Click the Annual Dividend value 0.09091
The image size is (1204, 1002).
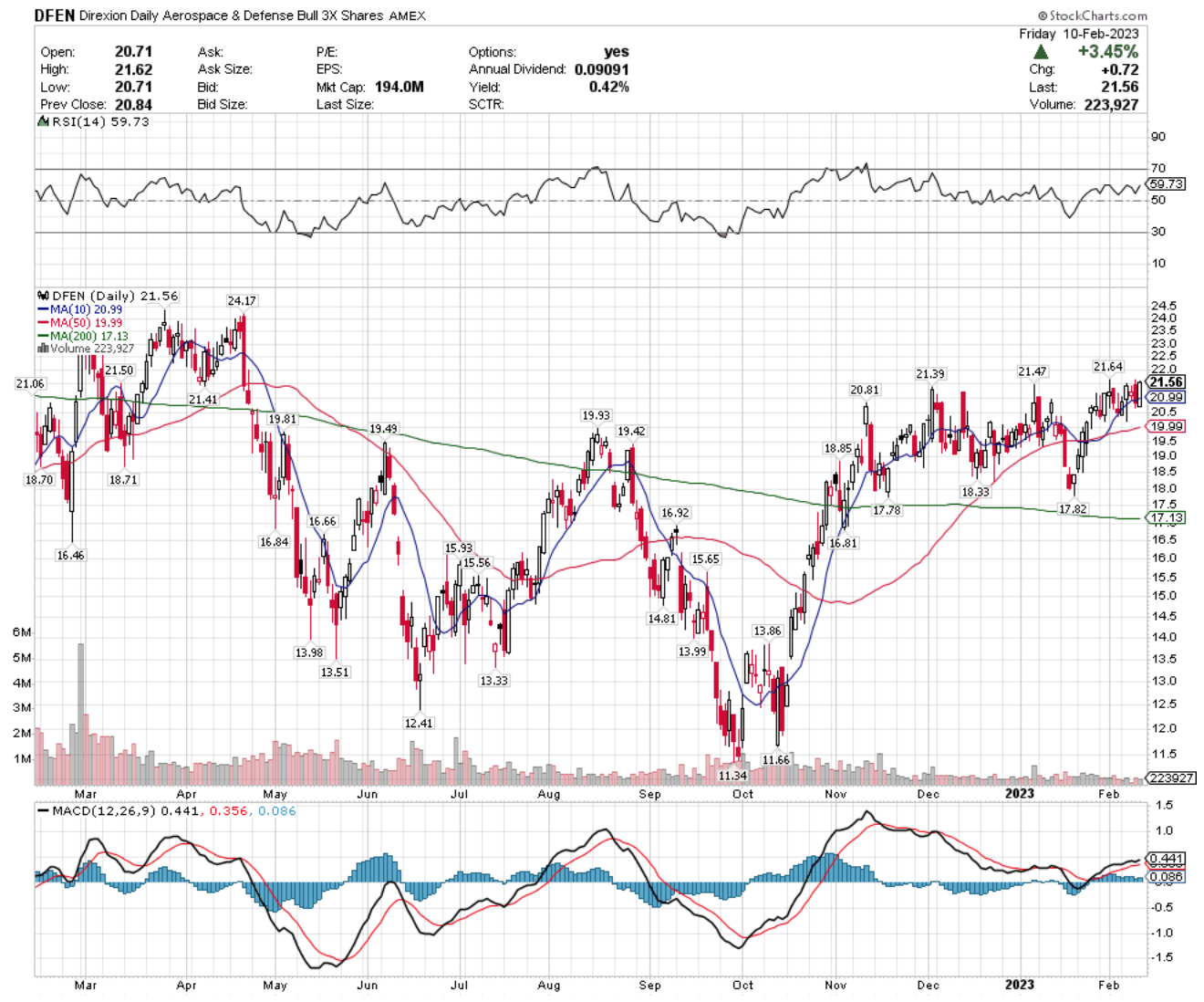click(x=602, y=69)
